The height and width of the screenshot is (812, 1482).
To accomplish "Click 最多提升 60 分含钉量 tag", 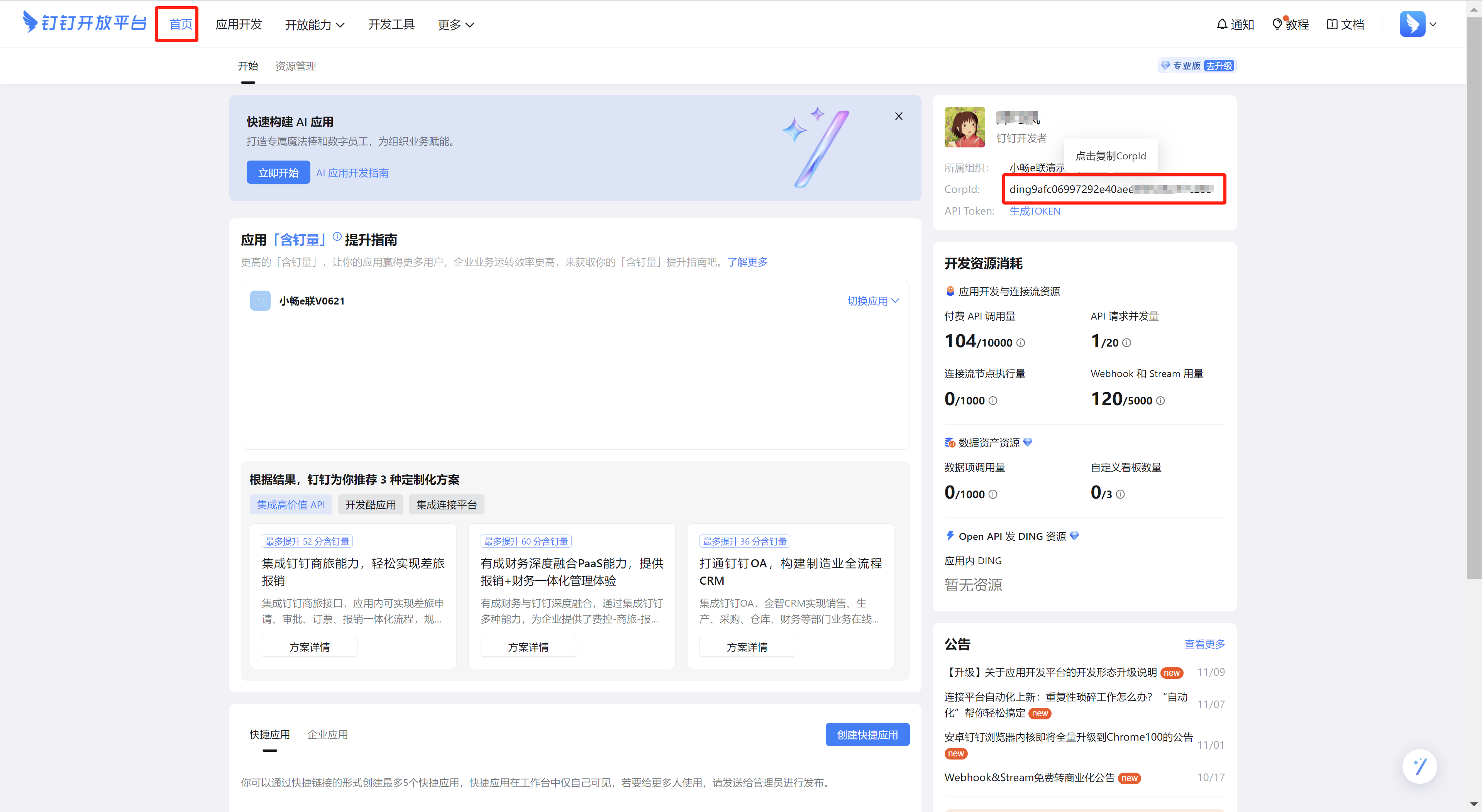I will (x=526, y=541).
